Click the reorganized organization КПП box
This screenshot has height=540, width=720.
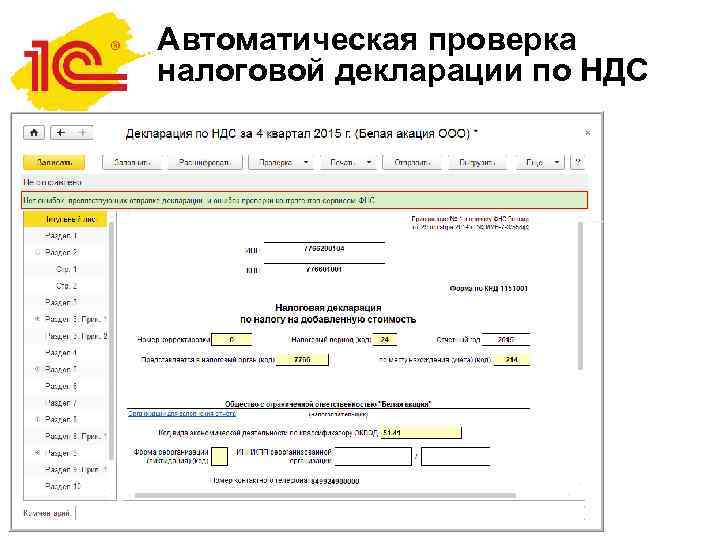(x=456, y=456)
